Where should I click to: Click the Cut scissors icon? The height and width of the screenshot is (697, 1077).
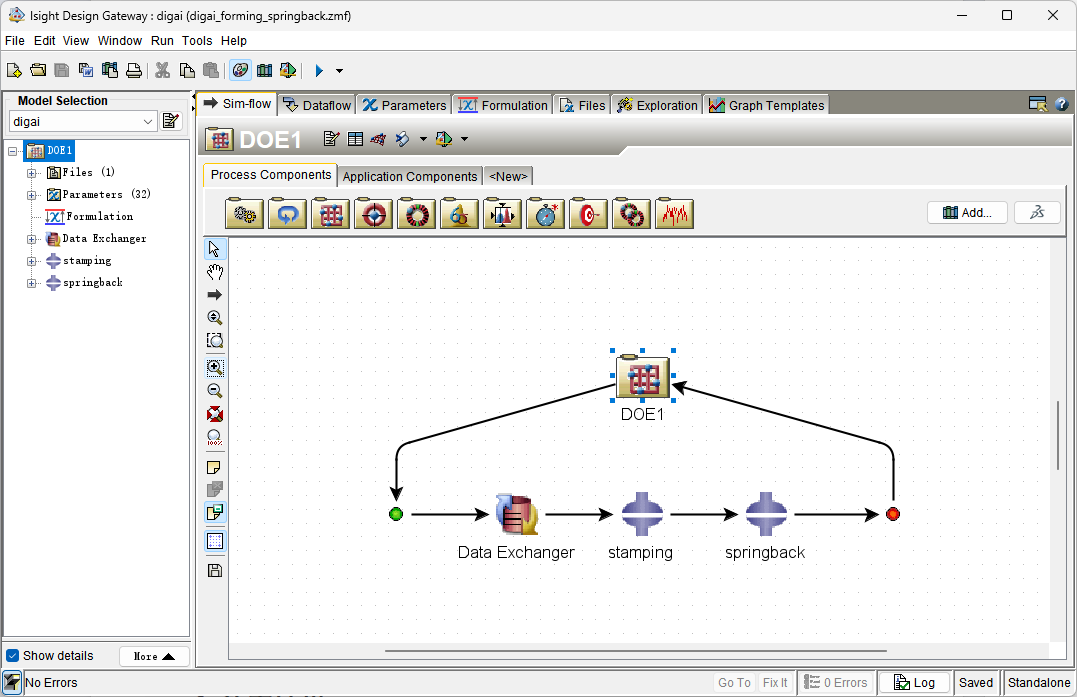pos(163,70)
